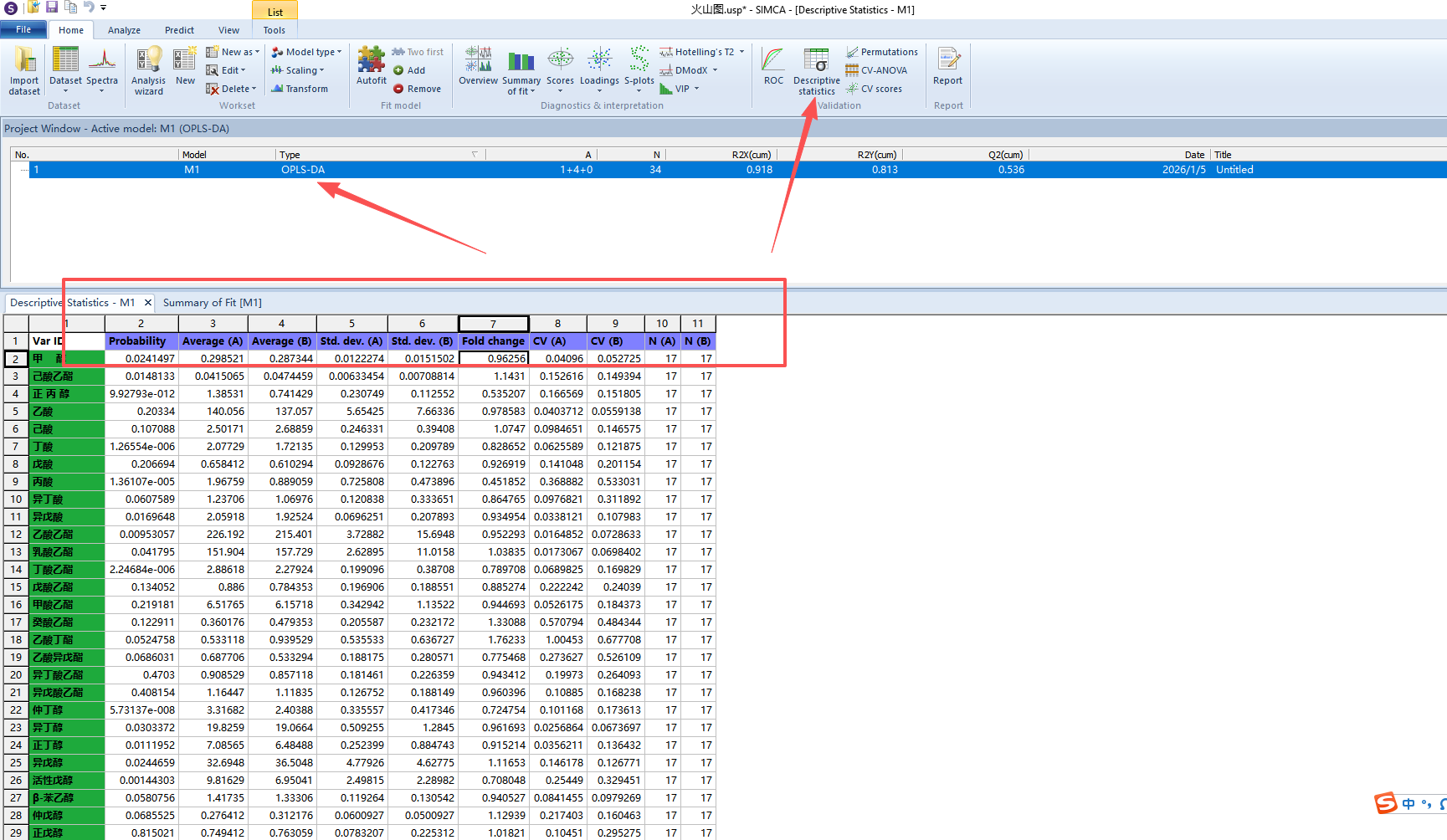Switch to the Analyze ribbon tab
The height and width of the screenshot is (840, 1447).
tap(124, 30)
